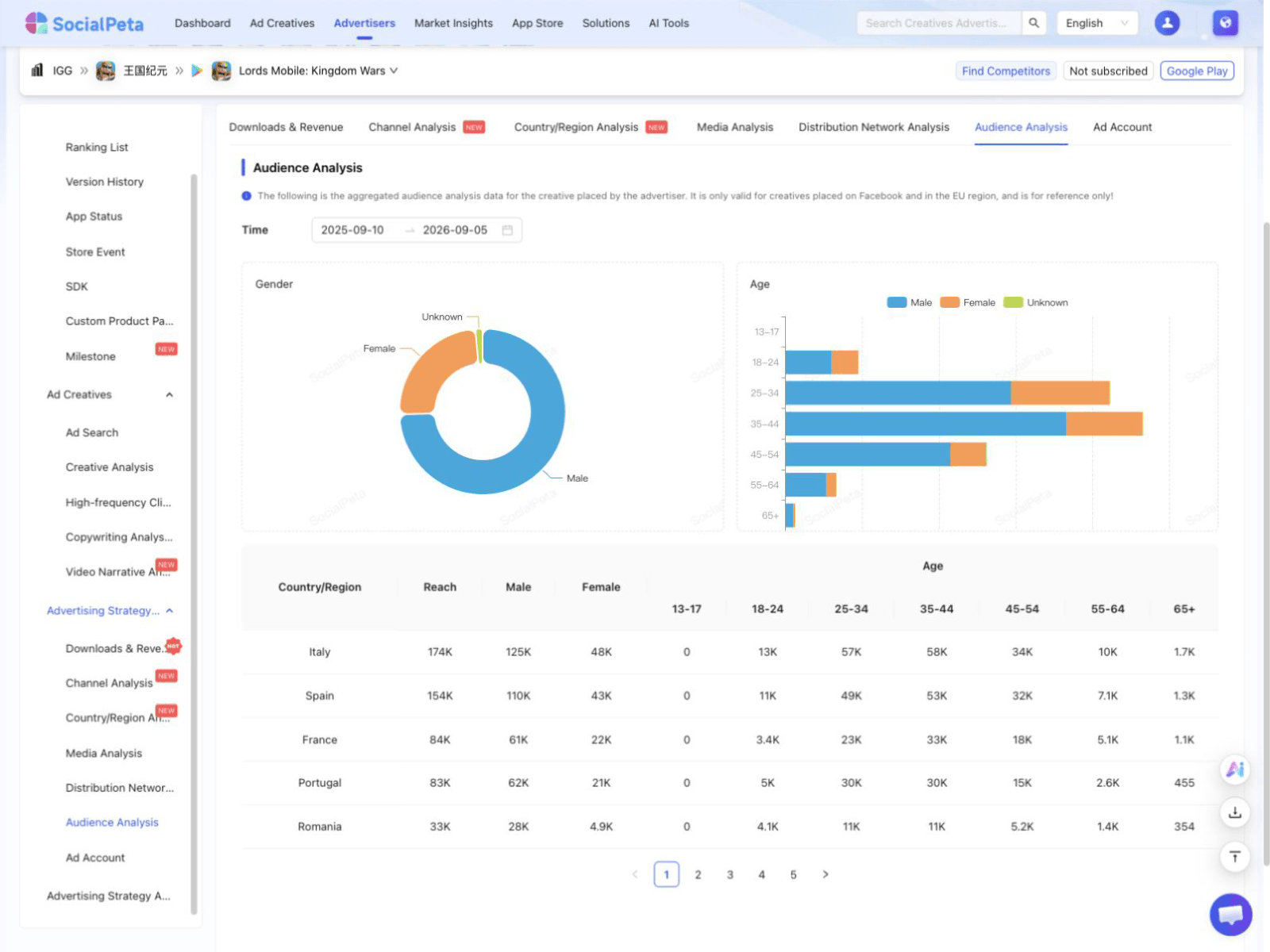Click the search creatives input field
1270x952 pixels.
coord(940,23)
